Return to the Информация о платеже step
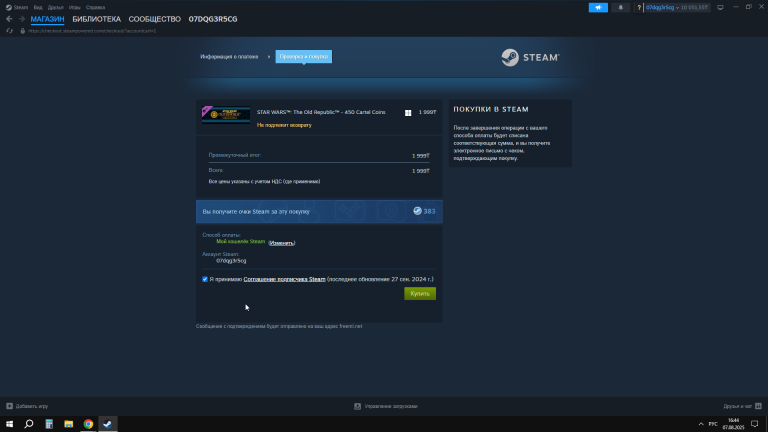The width and height of the screenshot is (768, 432). tap(229, 57)
